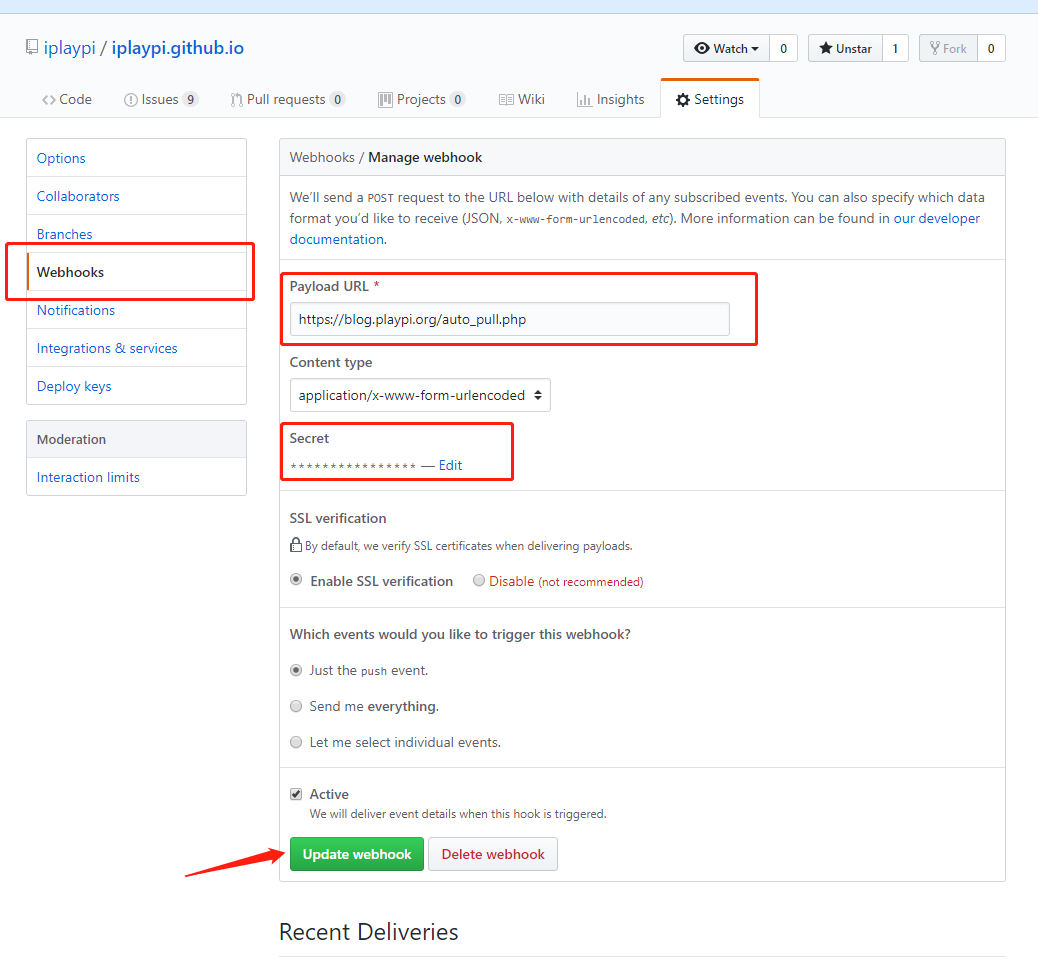Click the Pull requests branch icon
Screen dimensions: 1038x969
coord(236,100)
